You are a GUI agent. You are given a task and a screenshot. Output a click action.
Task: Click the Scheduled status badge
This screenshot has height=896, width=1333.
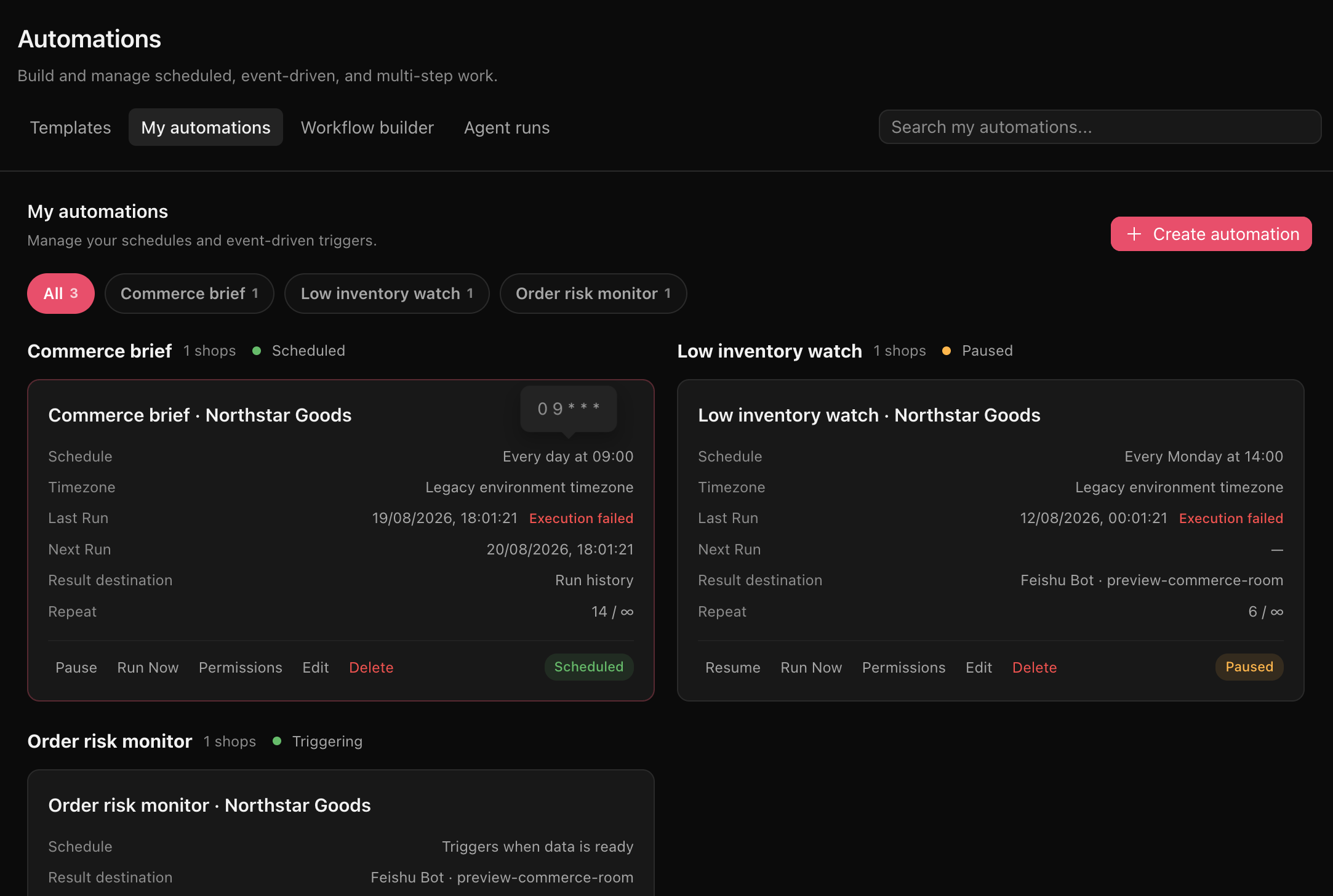coord(589,667)
